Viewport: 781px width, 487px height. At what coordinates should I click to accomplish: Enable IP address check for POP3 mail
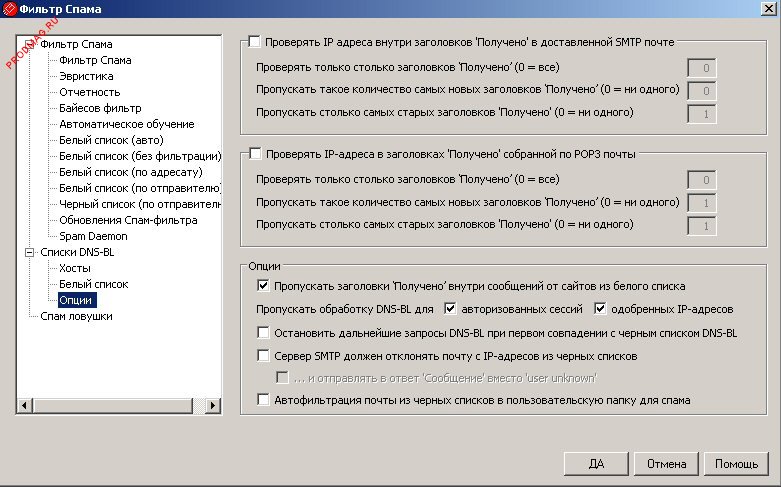click(254, 154)
